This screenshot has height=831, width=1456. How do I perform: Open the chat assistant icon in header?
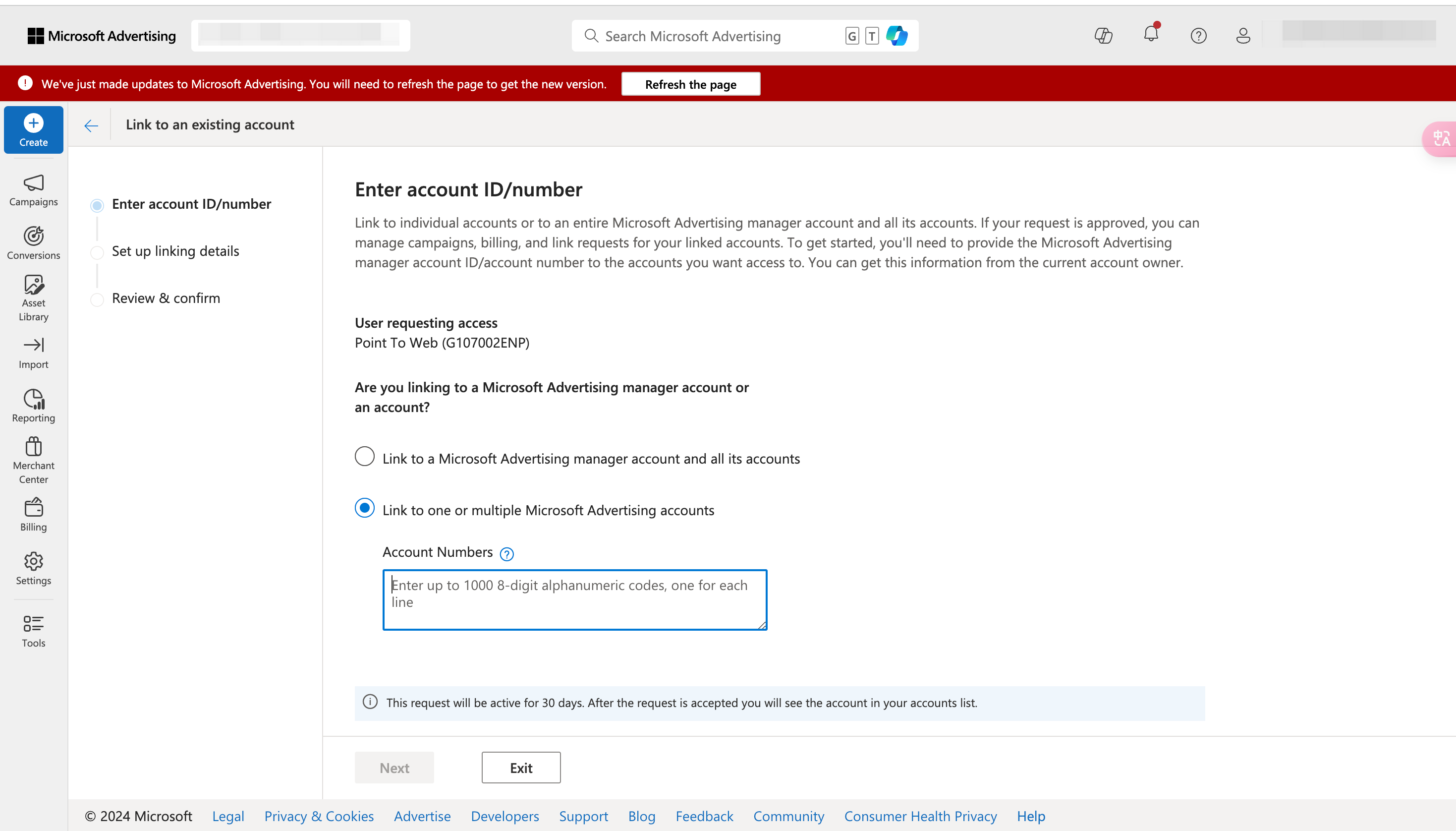pyautogui.click(x=1104, y=36)
